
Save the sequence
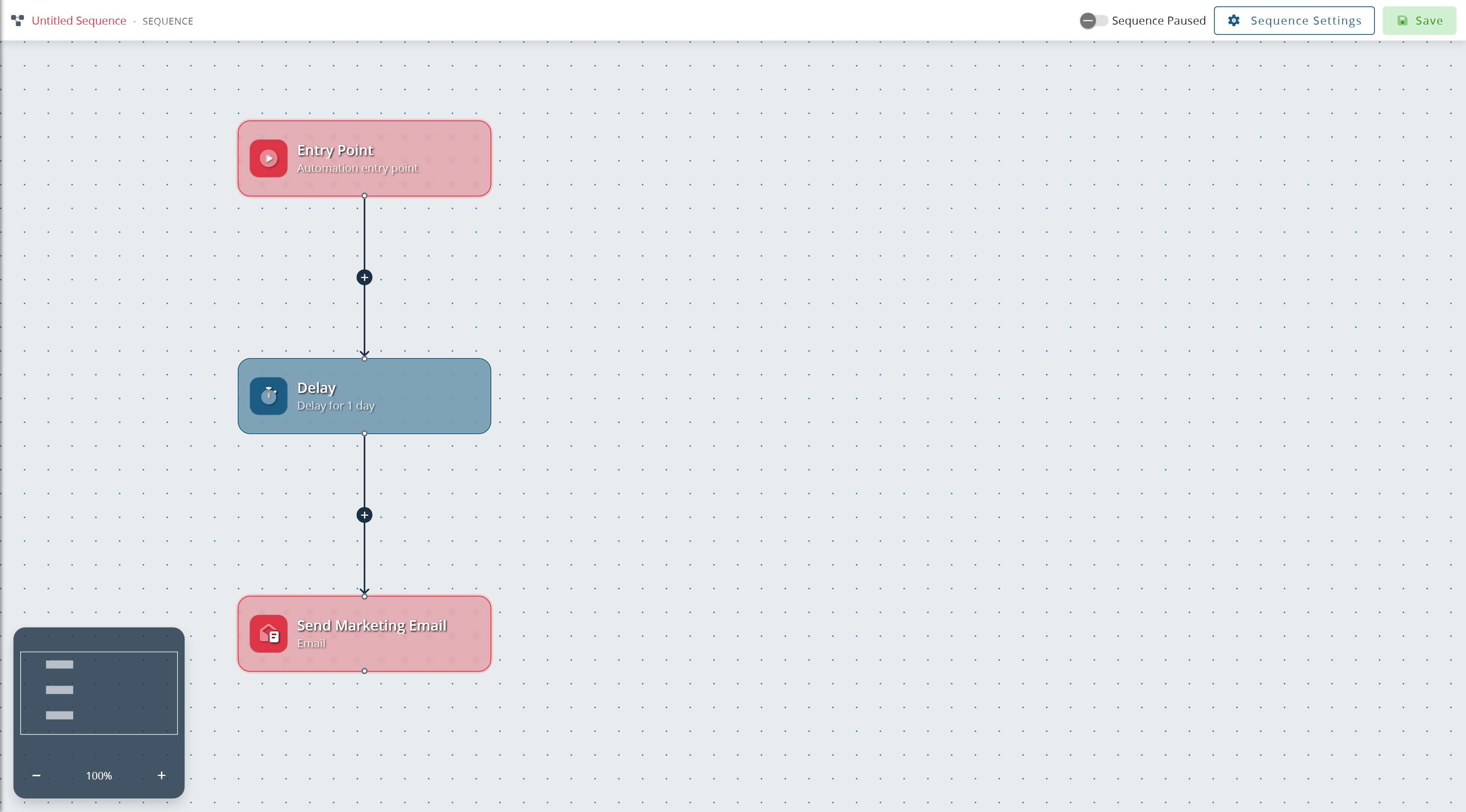click(x=1419, y=21)
